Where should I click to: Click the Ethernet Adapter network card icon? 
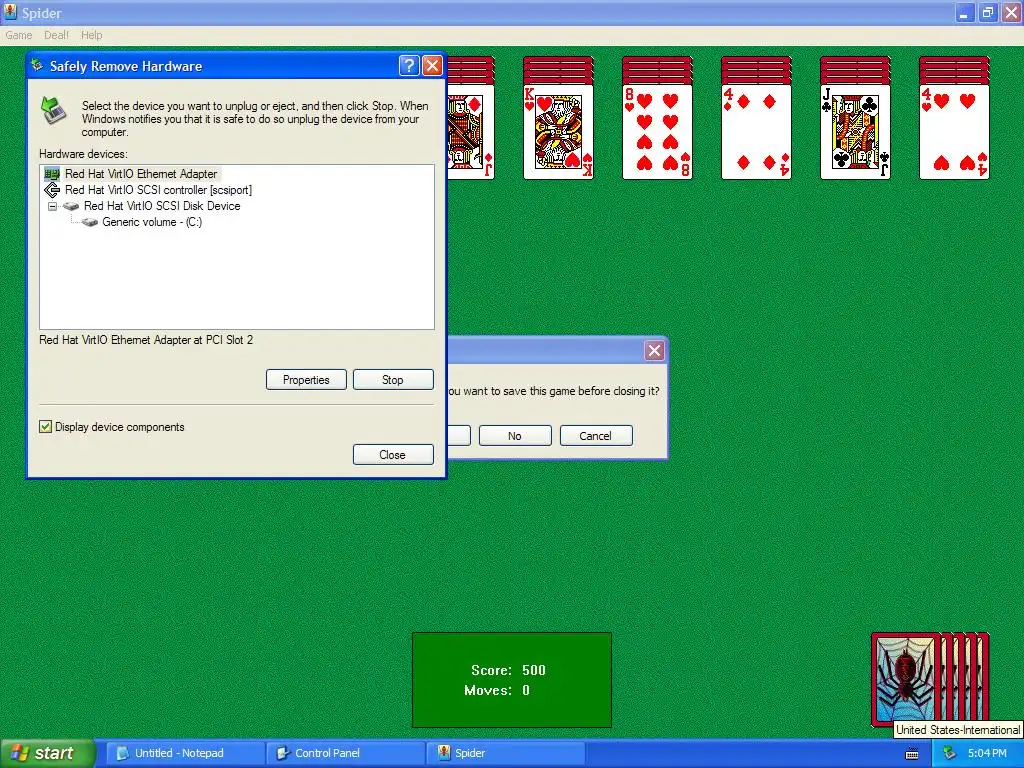pos(52,174)
